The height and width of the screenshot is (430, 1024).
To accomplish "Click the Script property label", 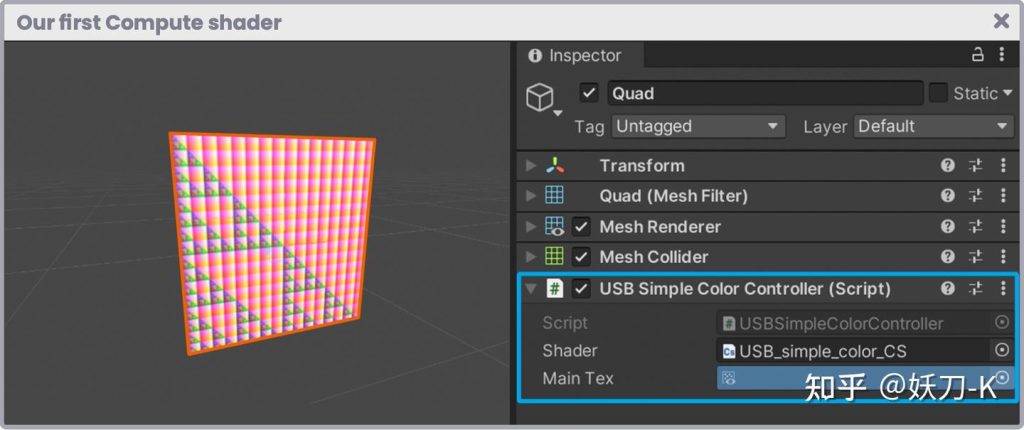I will click(565, 323).
